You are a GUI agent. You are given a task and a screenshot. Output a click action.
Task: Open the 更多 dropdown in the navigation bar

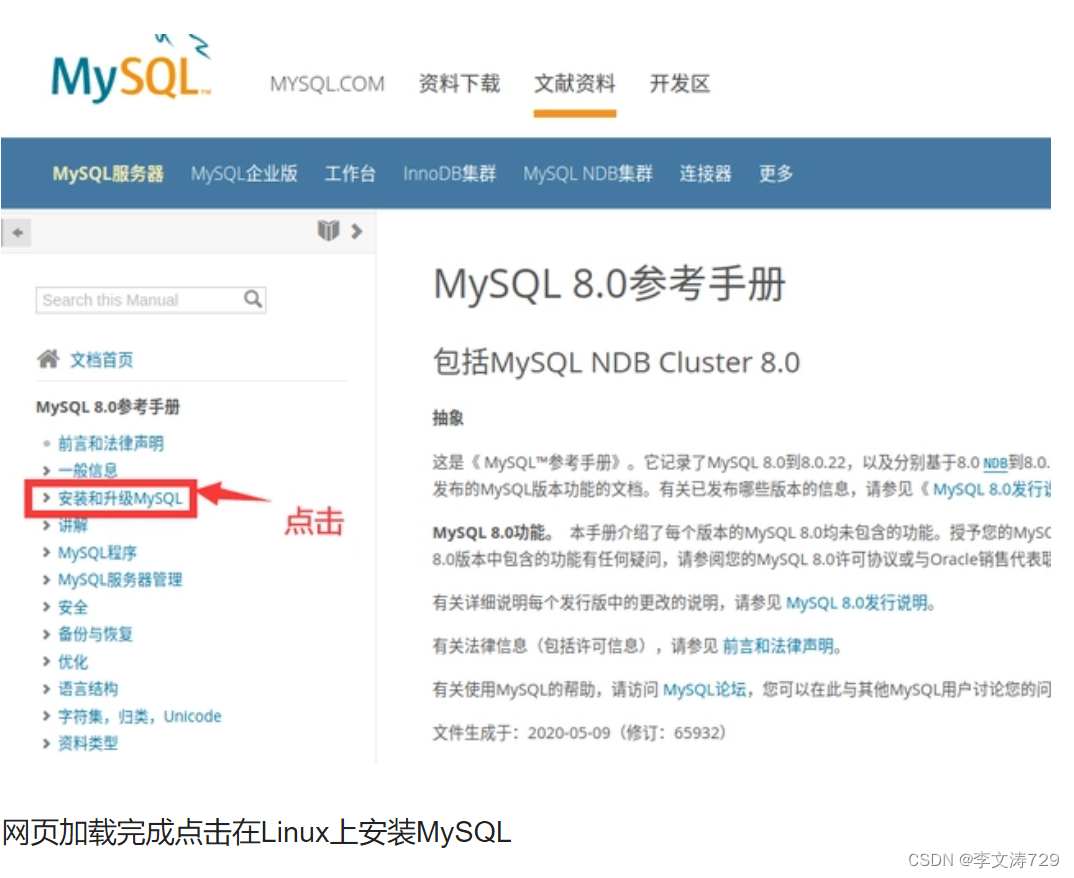point(775,172)
